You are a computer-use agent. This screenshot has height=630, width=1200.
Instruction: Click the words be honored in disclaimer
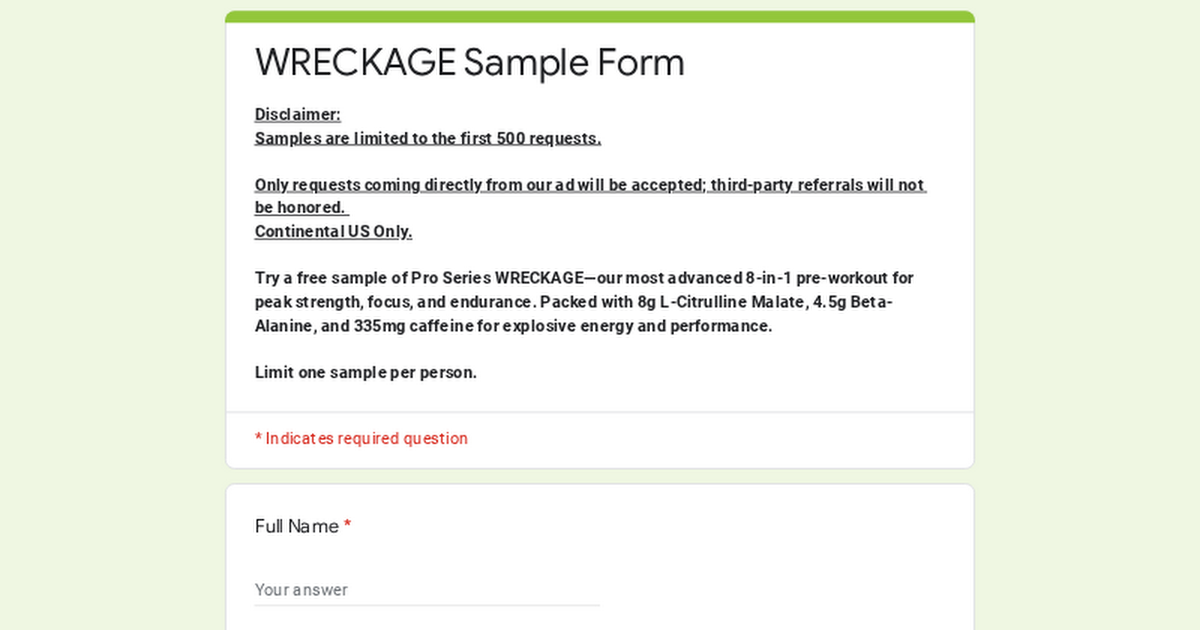[300, 208]
